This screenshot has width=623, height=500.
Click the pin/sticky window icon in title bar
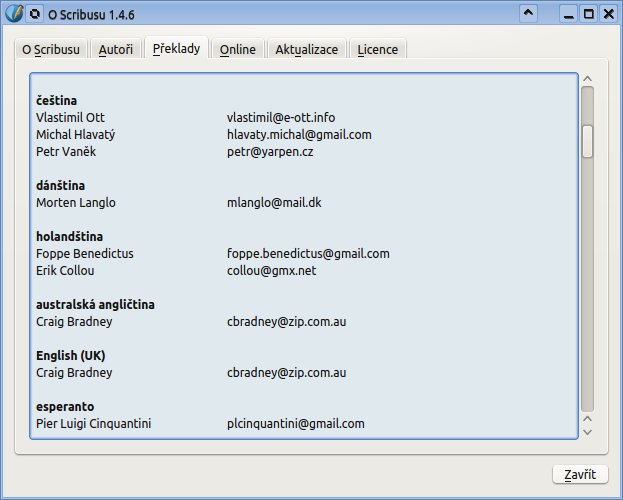tap(35, 14)
